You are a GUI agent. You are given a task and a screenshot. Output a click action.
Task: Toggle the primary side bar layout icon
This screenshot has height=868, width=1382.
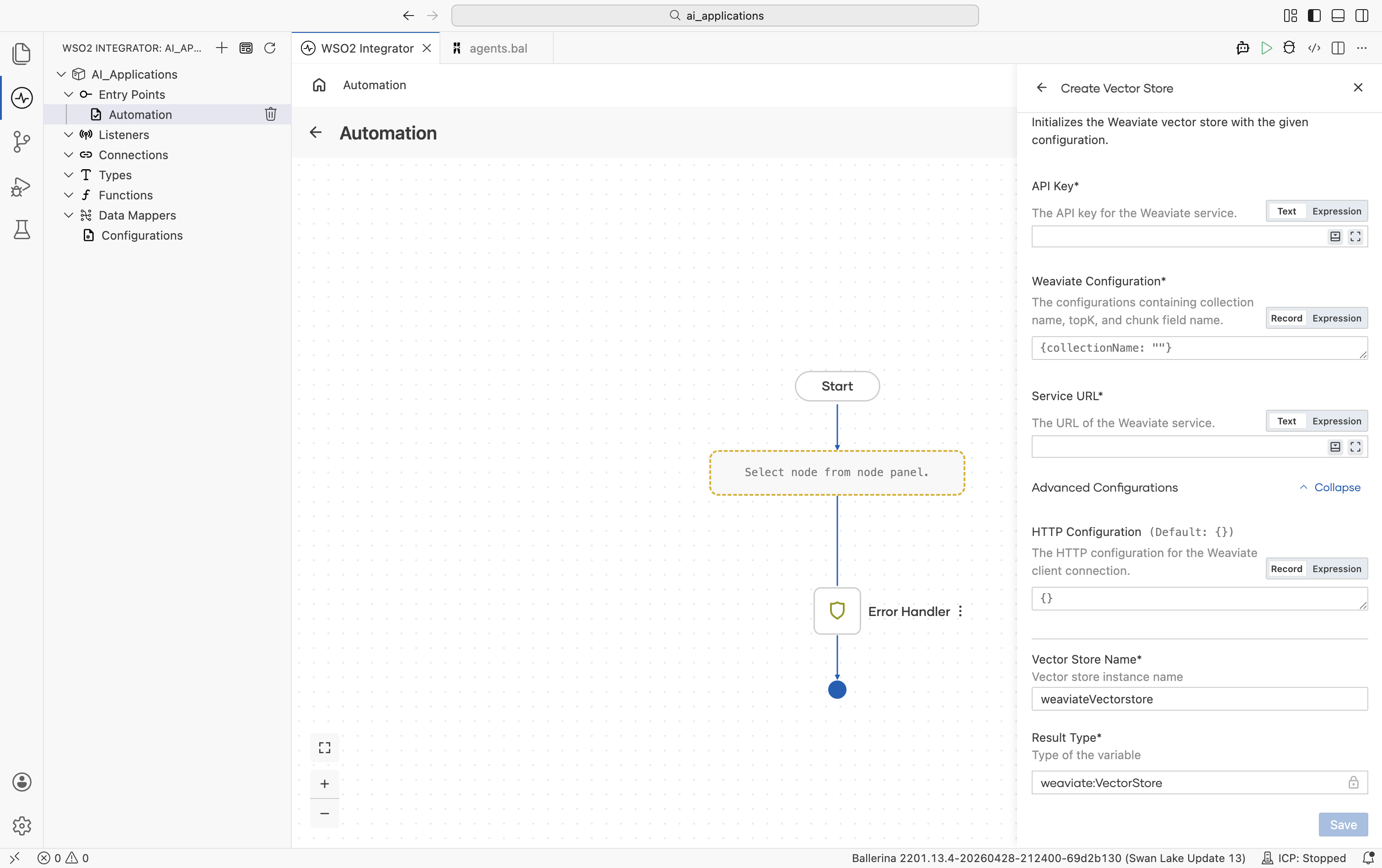click(1314, 16)
